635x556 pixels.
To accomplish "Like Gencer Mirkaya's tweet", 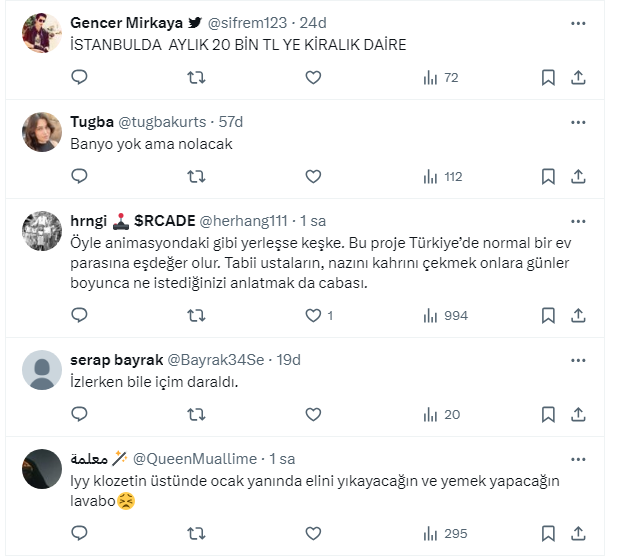I will (313, 77).
